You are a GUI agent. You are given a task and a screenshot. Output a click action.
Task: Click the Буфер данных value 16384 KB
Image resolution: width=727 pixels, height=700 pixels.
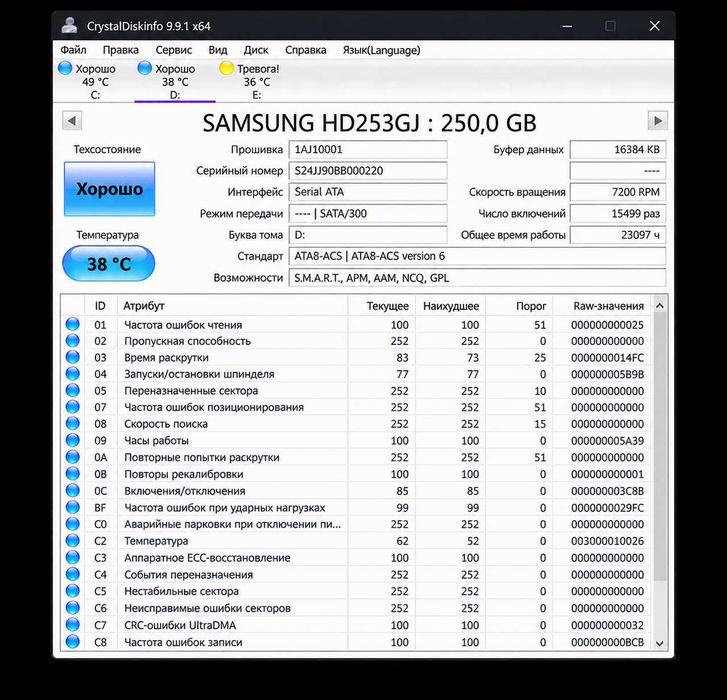click(x=618, y=149)
